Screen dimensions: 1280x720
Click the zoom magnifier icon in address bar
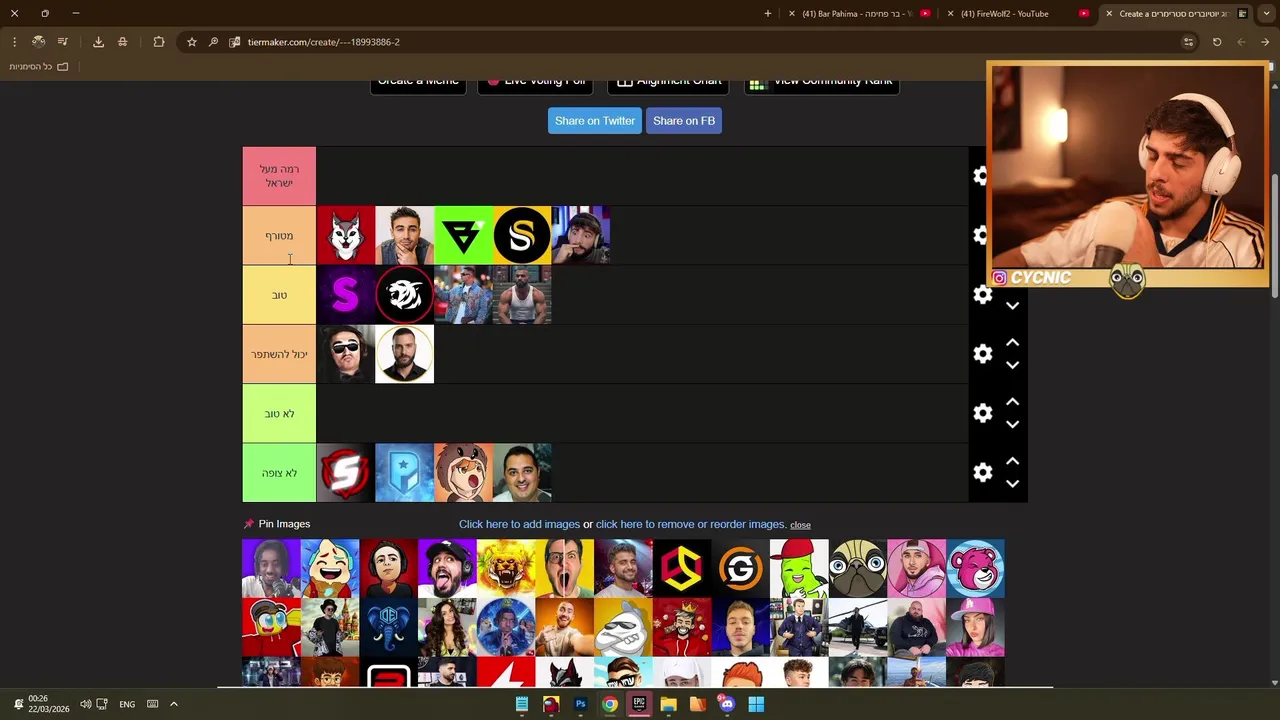click(x=213, y=42)
